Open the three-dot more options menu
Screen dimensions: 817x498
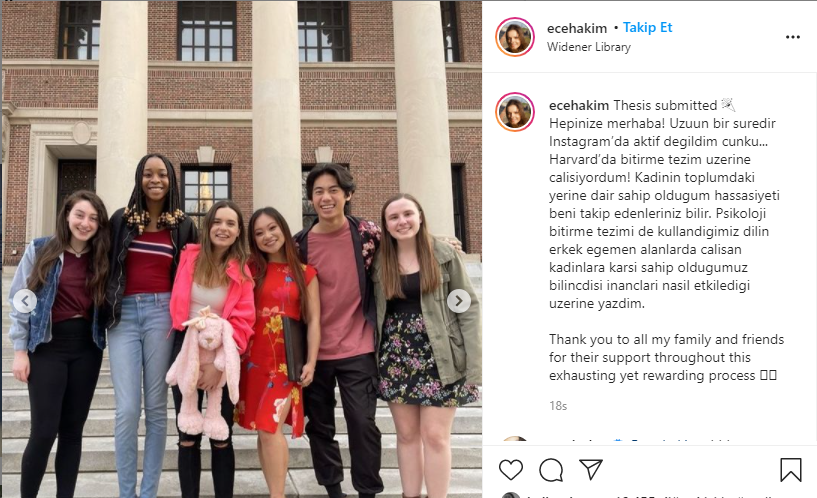(x=793, y=37)
